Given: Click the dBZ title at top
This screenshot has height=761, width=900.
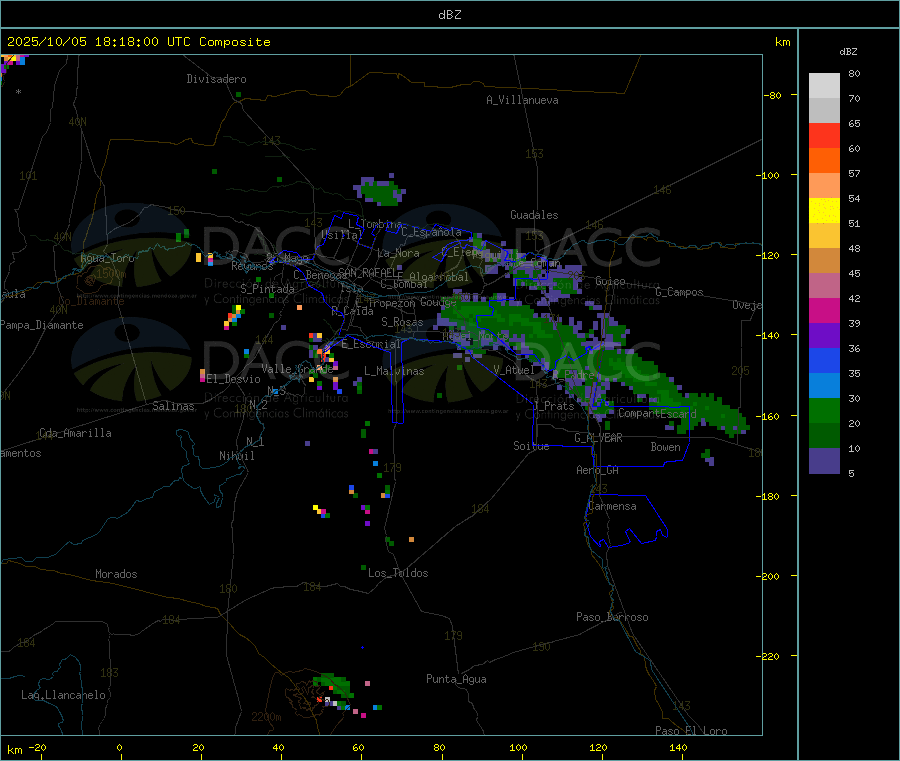Looking at the screenshot, I should click(449, 15).
